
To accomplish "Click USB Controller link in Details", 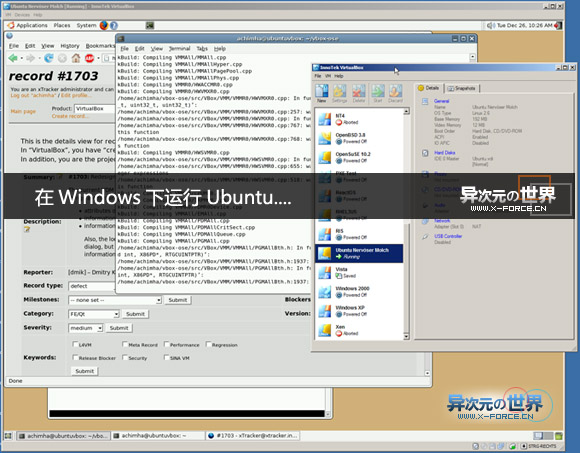I will (448, 236).
